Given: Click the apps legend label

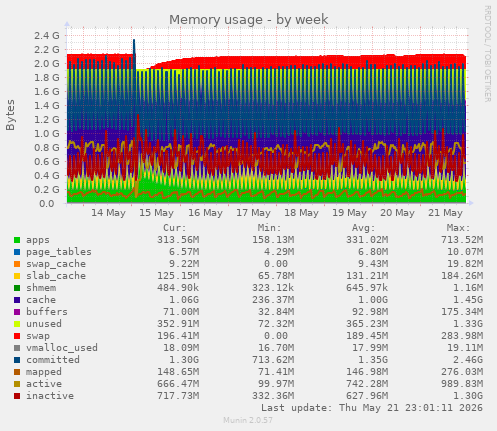Looking at the screenshot, I should (x=38, y=240).
